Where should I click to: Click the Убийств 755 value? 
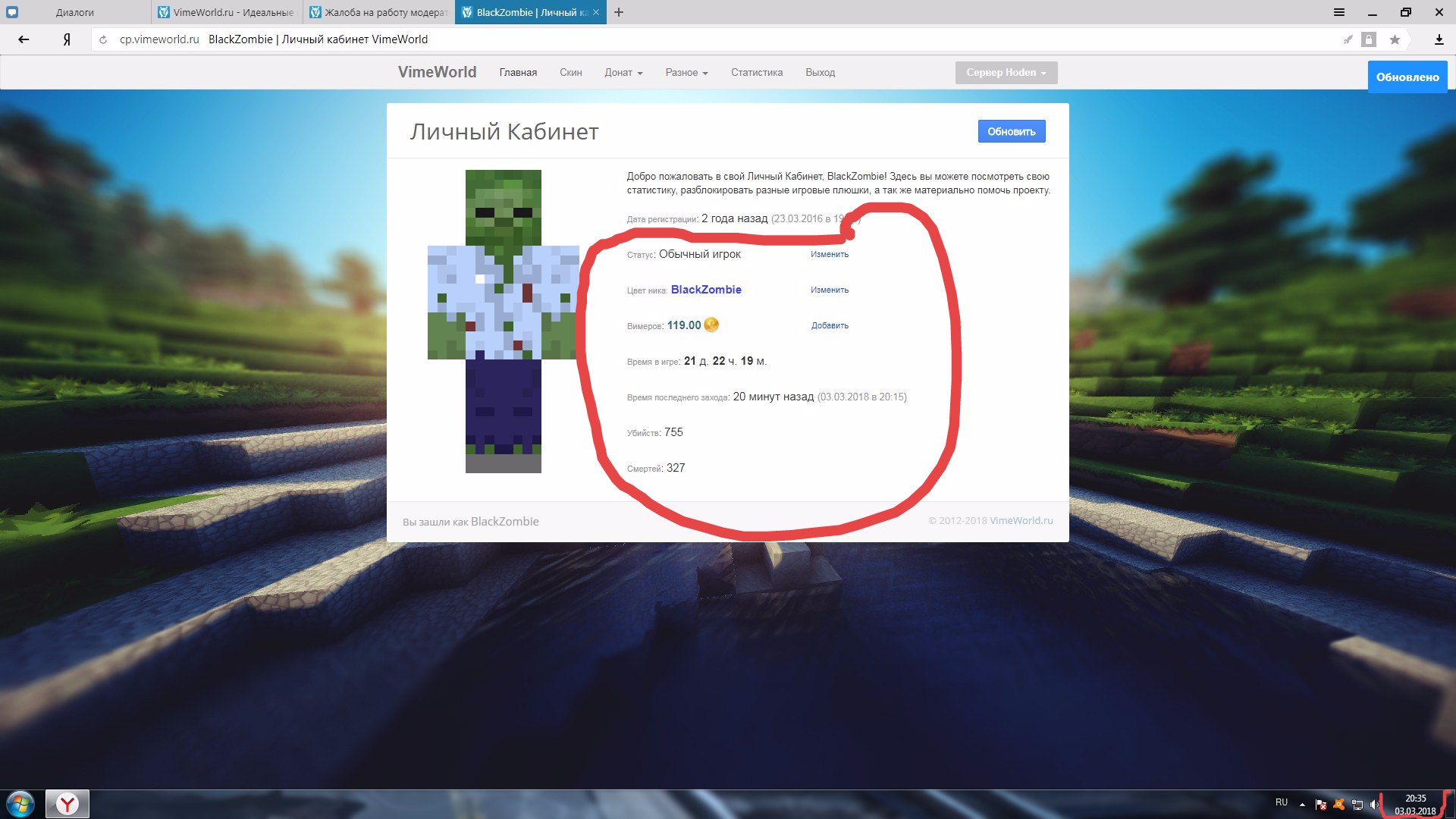click(x=673, y=432)
